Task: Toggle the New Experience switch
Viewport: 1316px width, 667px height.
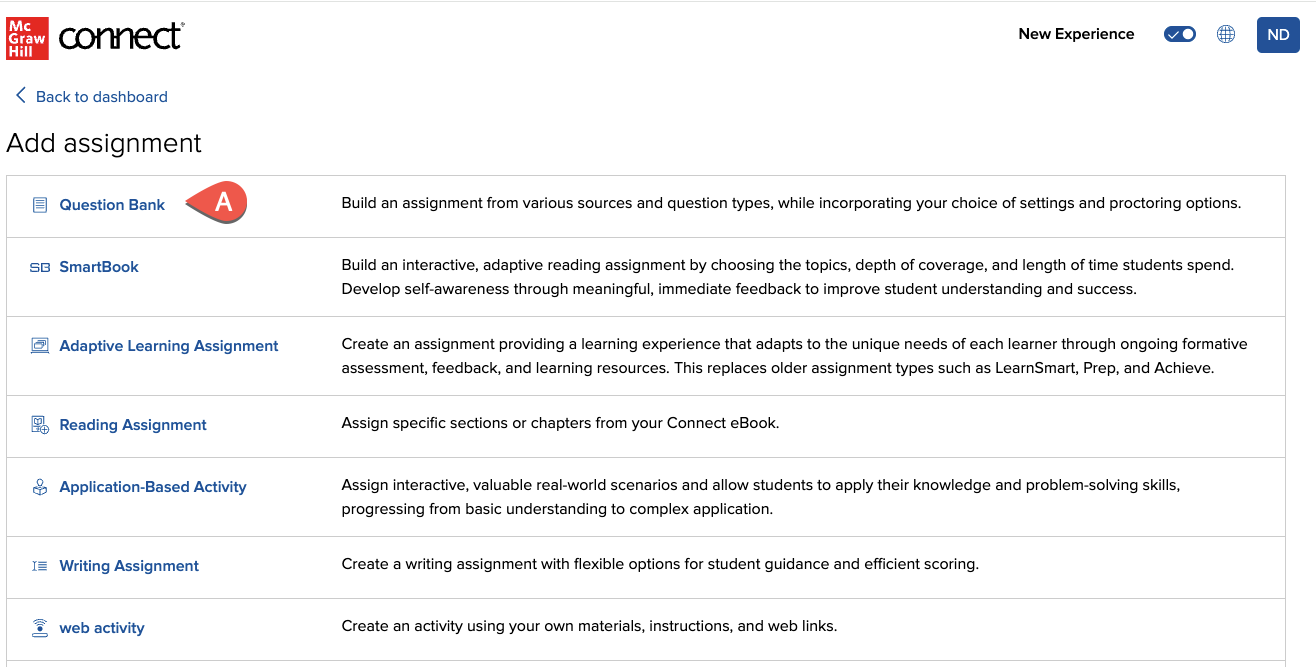Action: tap(1180, 34)
